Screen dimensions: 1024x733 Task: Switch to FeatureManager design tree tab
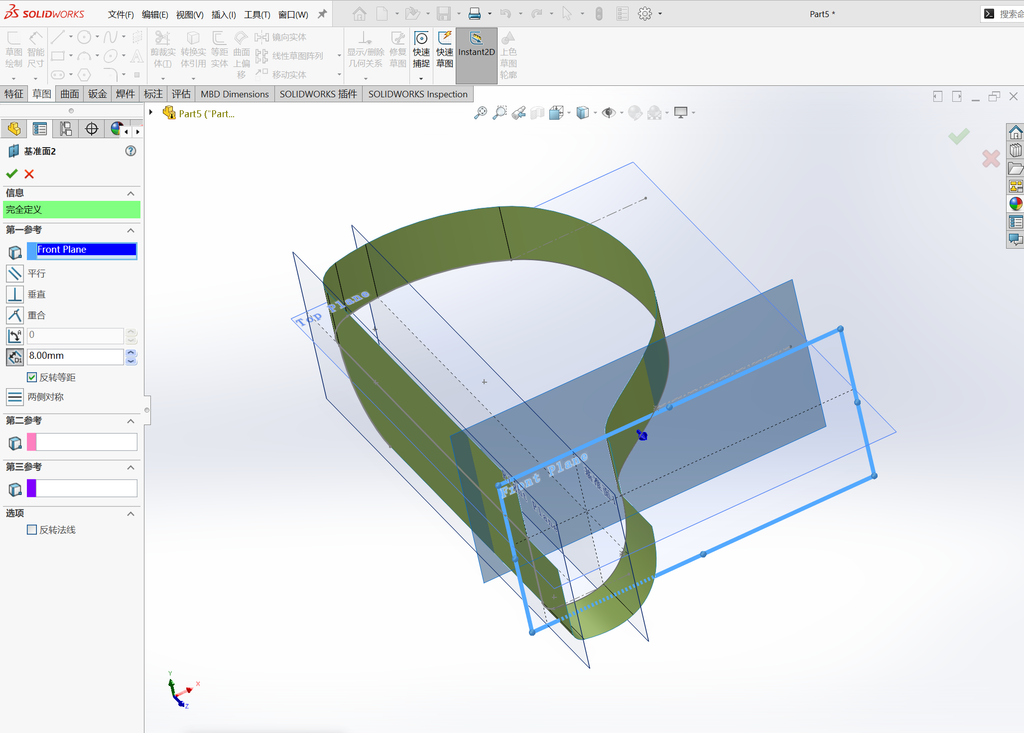pyautogui.click(x=14, y=129)
